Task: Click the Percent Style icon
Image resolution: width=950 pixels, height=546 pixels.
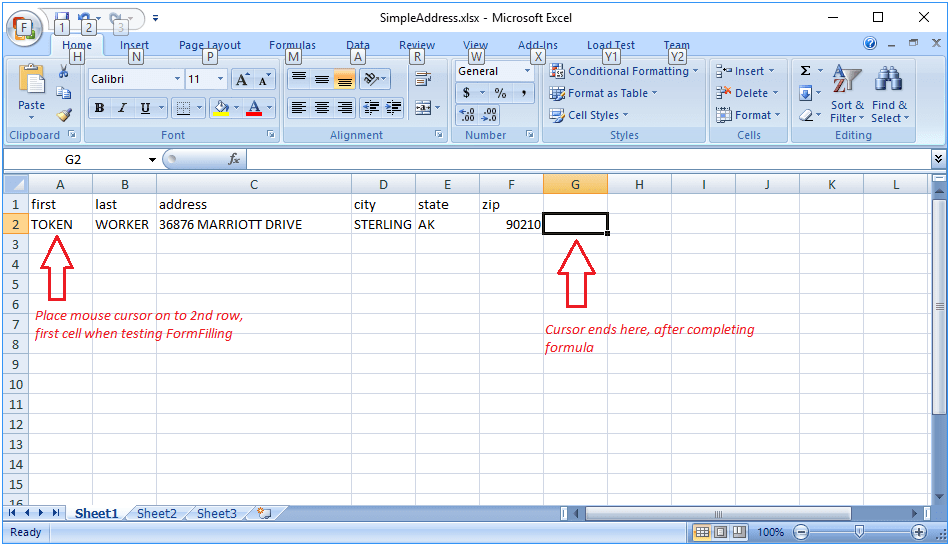Action: point(500,93)
